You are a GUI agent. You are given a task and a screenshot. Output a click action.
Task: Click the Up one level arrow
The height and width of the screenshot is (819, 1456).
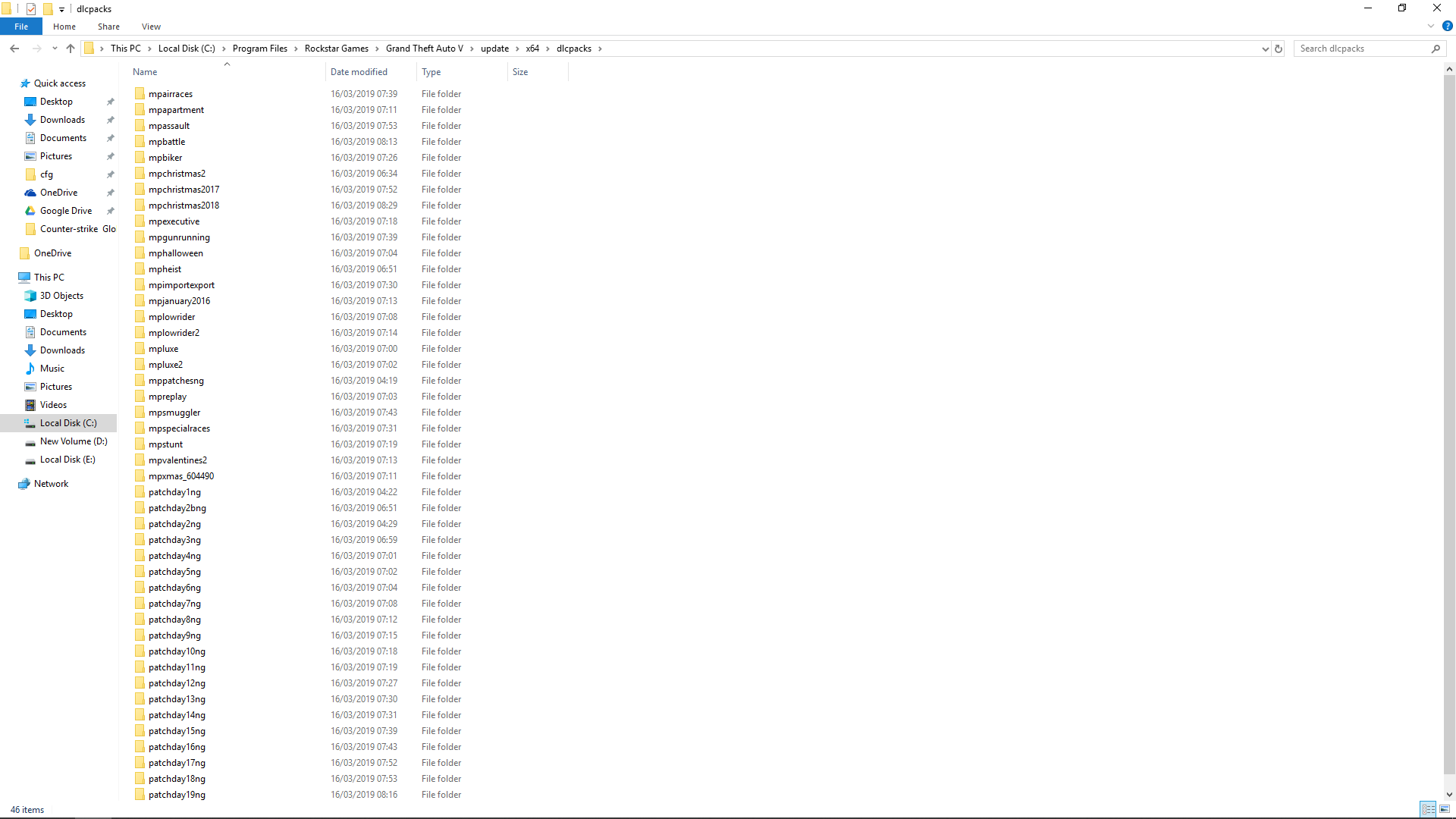click(x=71, y=49)
